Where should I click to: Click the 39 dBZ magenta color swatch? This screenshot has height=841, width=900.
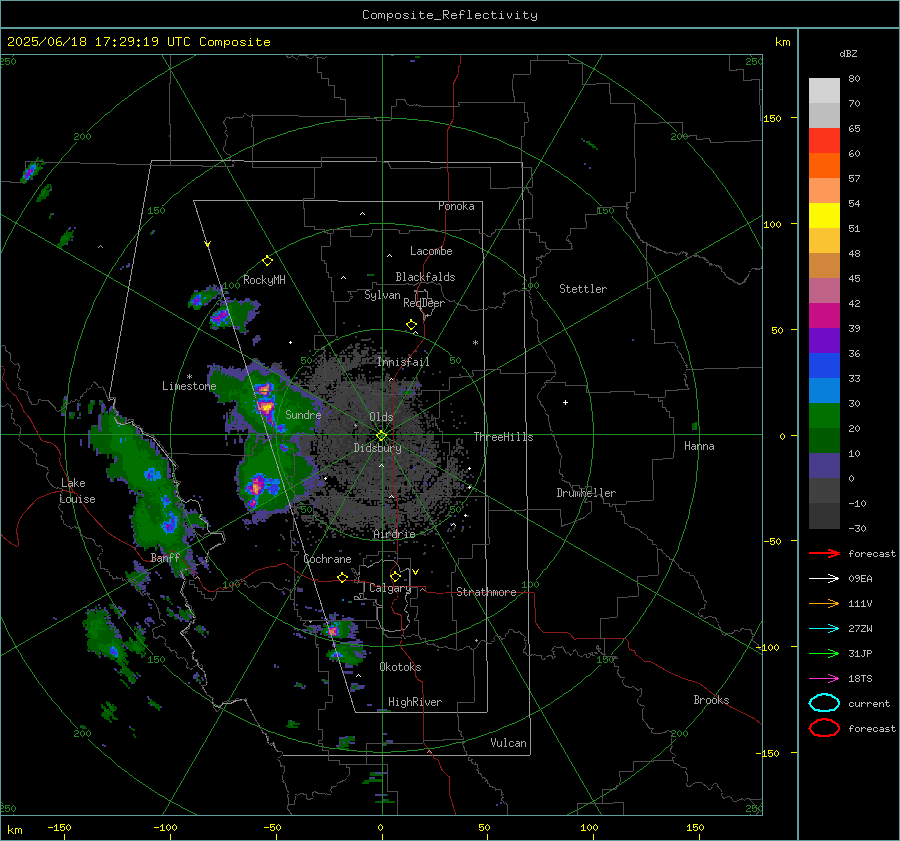point(824,315)
